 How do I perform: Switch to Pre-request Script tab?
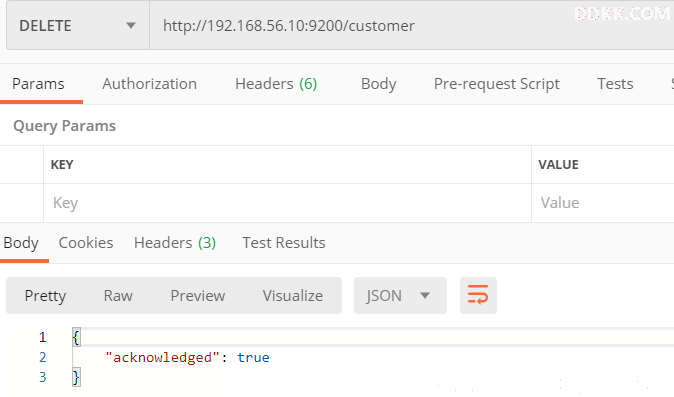tap(496, 84)
